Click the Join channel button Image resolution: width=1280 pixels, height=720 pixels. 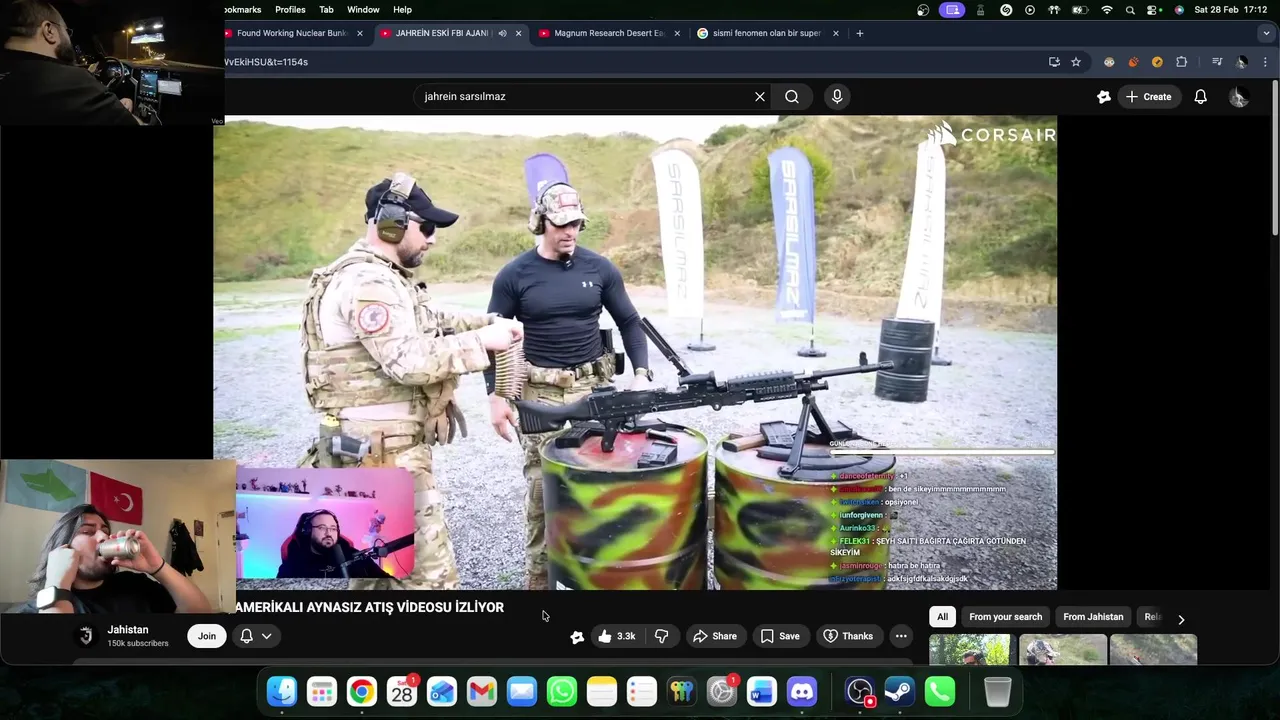coord(207,636)
